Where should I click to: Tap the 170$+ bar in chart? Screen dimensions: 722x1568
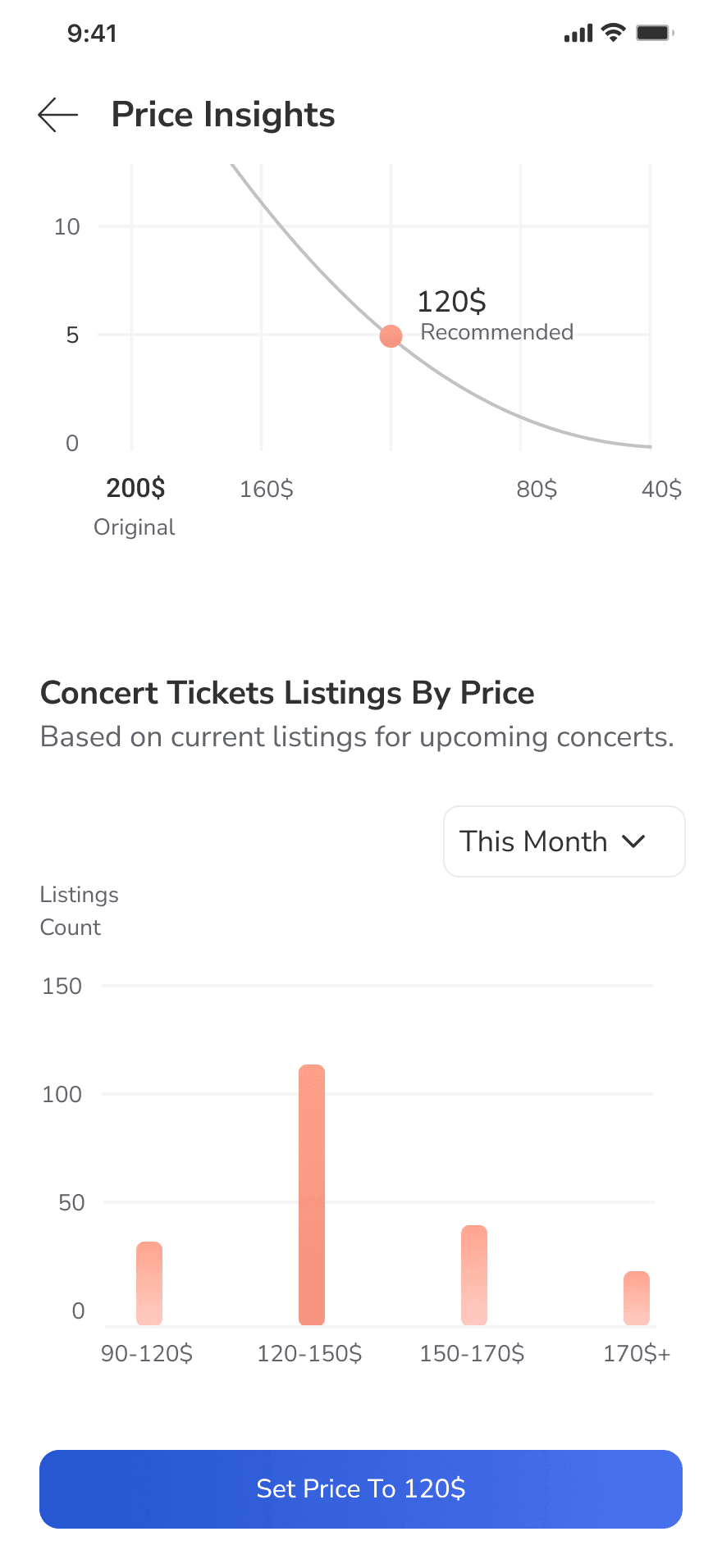(x=637, y=1297)
